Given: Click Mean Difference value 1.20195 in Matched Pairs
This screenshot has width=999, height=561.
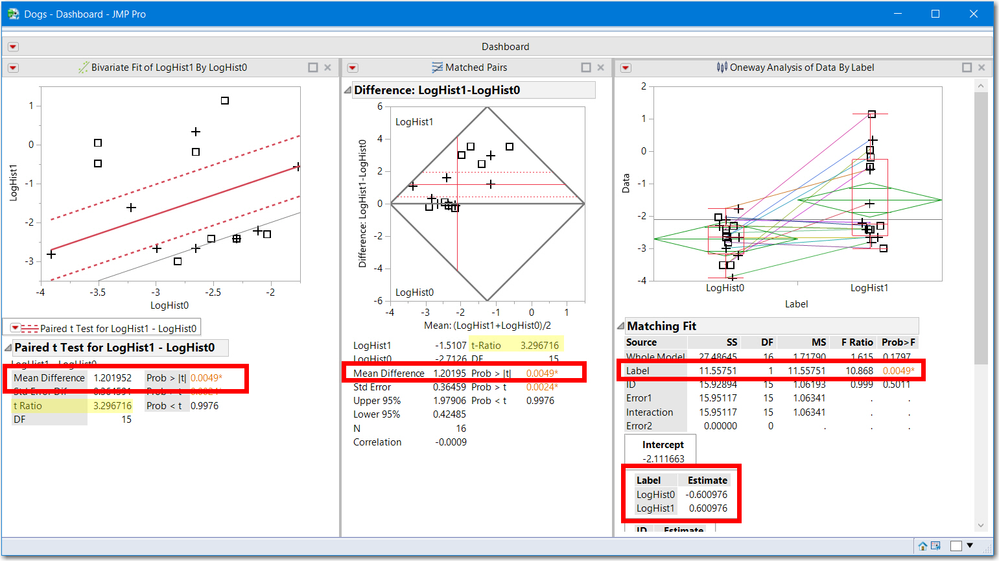Looking at the screenshot, I should [x=450, y=373].
